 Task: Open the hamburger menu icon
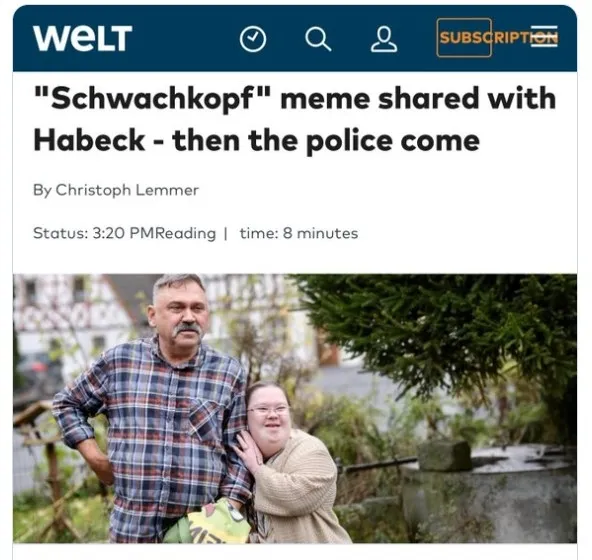544,36
